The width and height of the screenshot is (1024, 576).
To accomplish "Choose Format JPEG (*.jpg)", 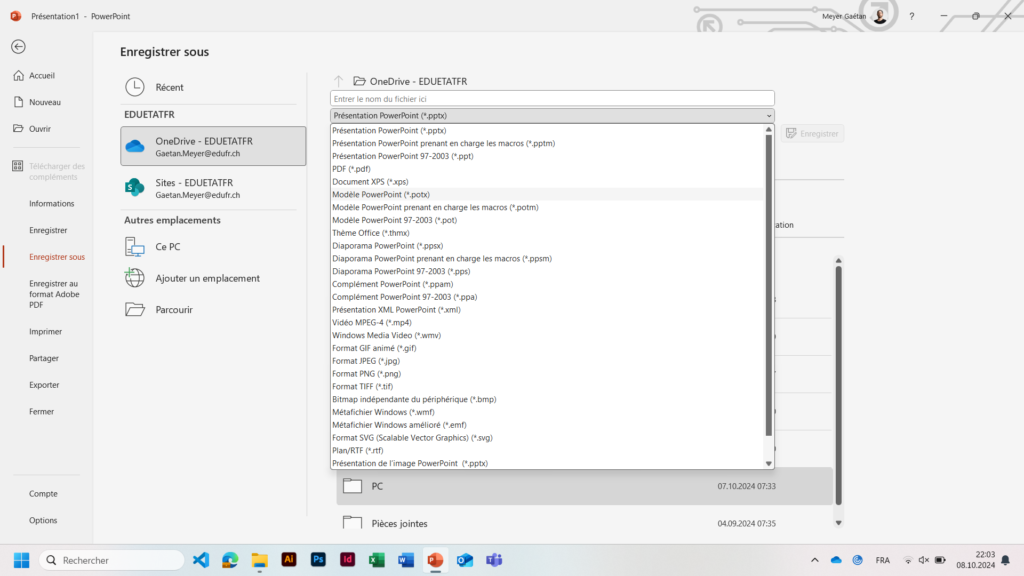I will point(547,361).
